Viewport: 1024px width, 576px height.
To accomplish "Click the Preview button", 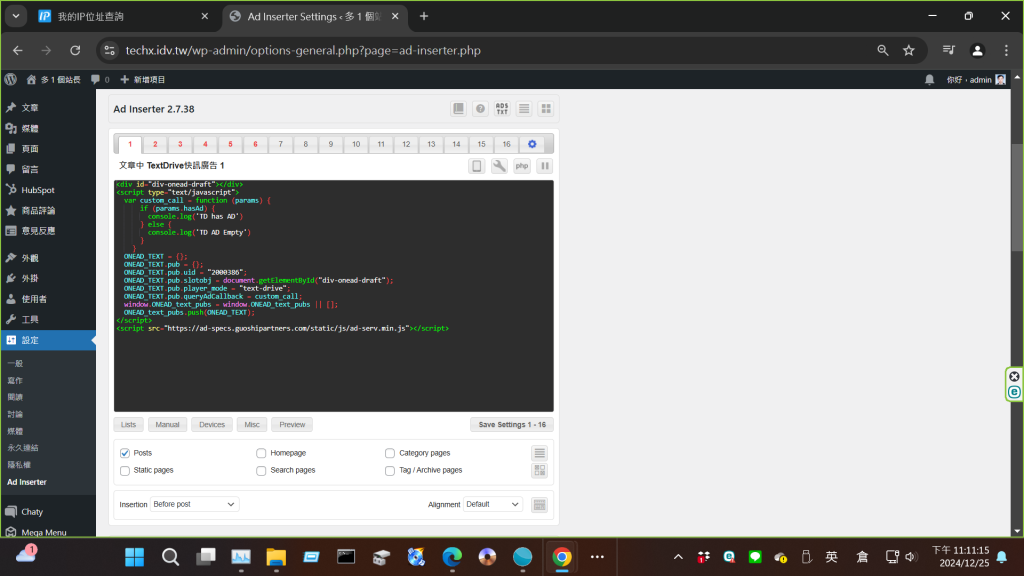I will [x=292, y=425].
